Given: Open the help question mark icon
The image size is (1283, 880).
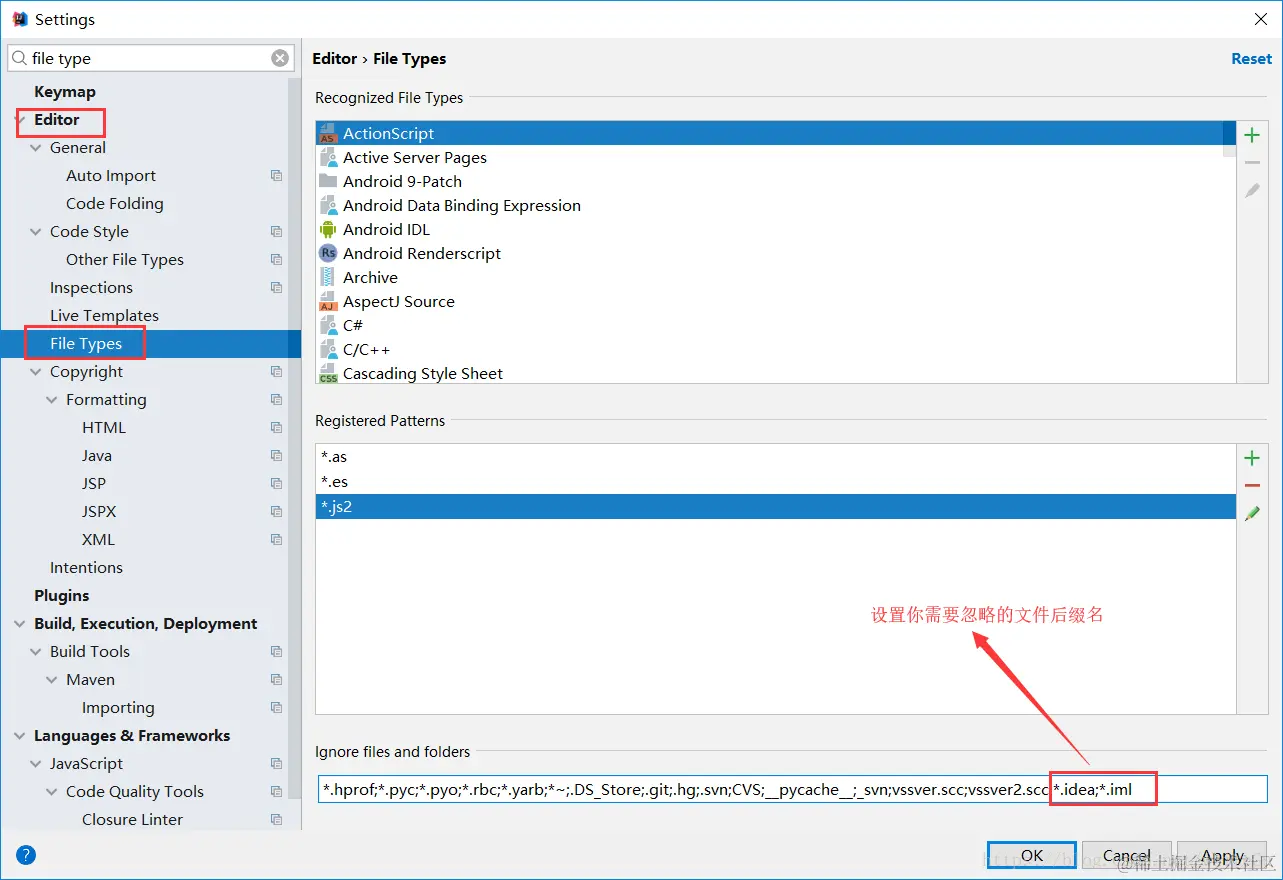Looking at the screenshot, I should coord(27,855).
